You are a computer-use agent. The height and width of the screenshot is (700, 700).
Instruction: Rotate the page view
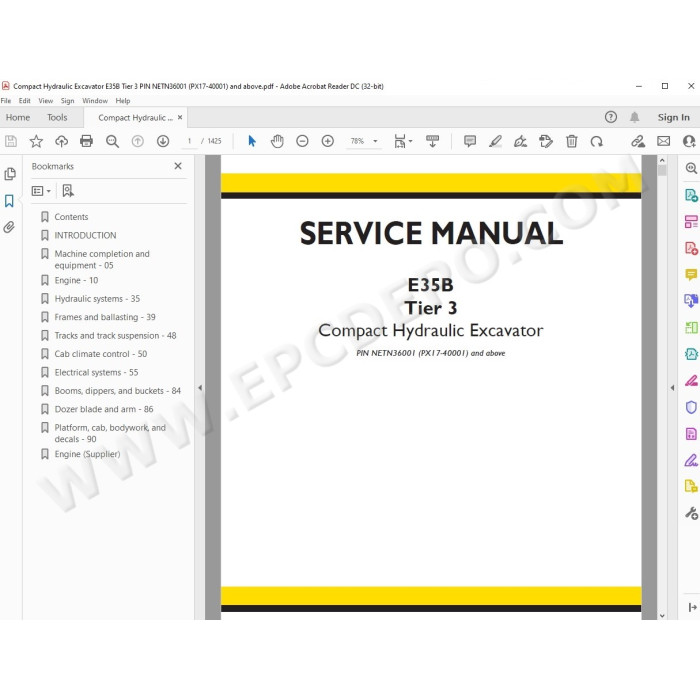point(597,142)
